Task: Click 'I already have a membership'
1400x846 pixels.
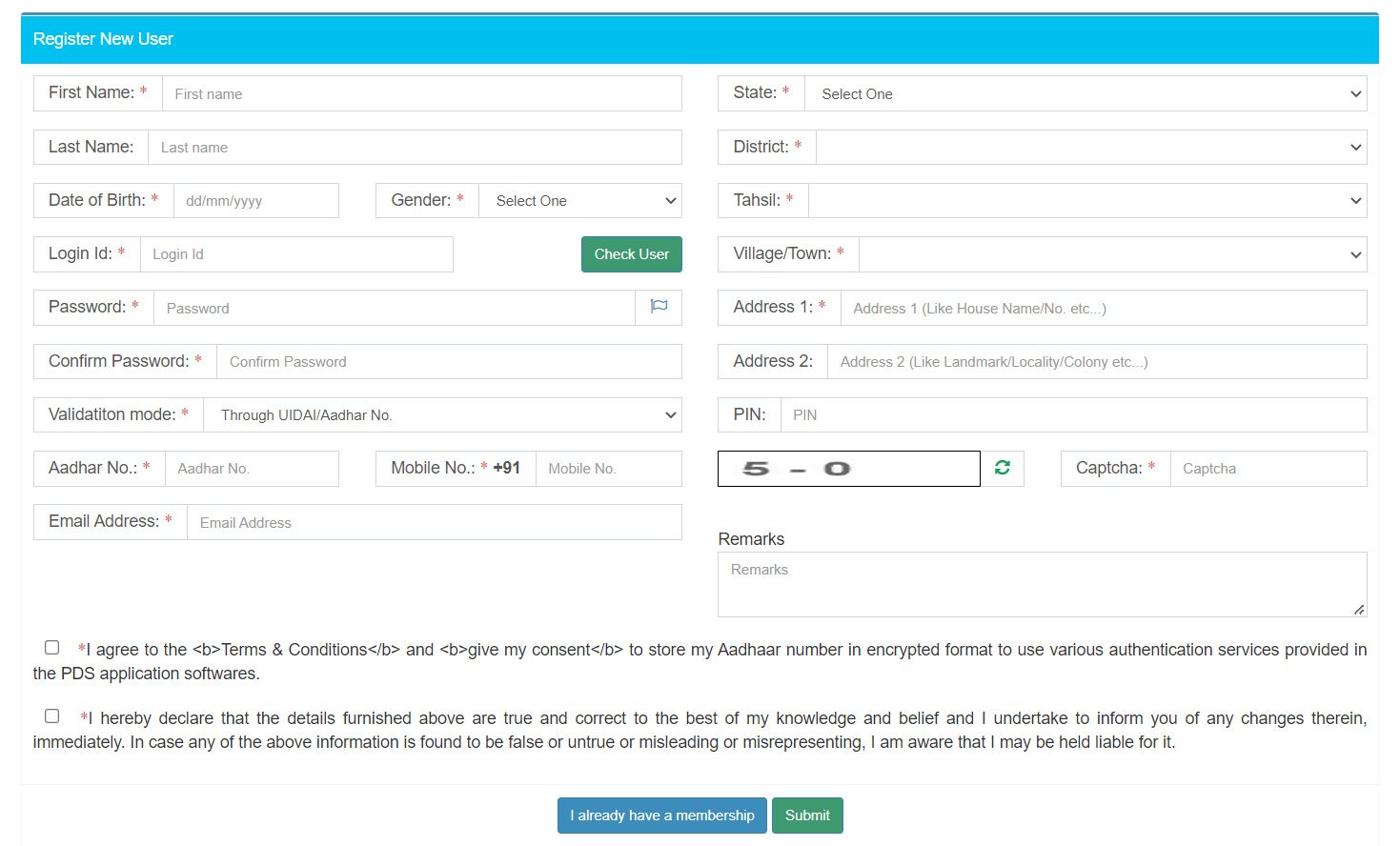Action: pos(661,815)
